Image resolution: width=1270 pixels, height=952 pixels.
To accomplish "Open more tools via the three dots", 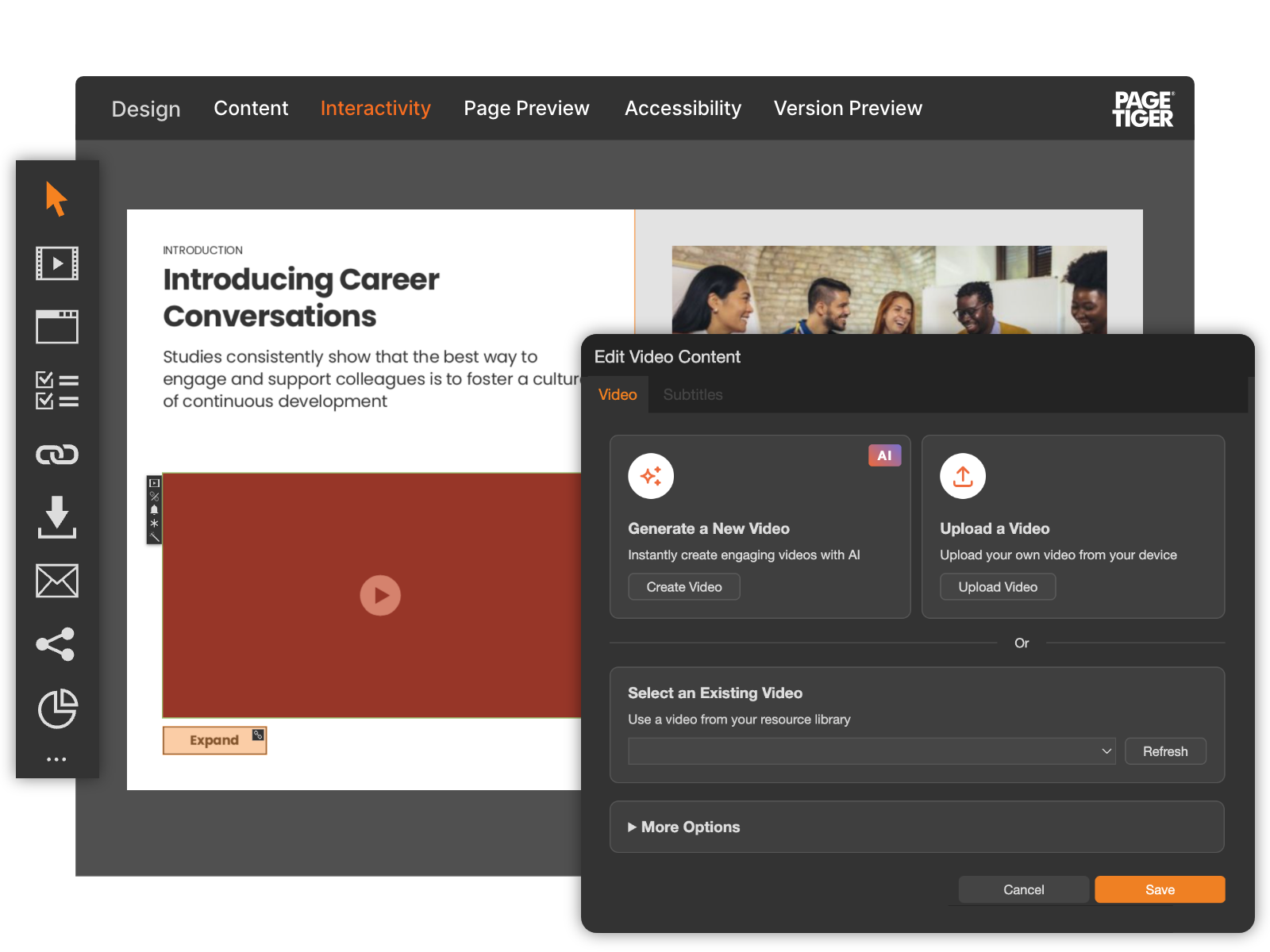I will [x=56, y=759].
